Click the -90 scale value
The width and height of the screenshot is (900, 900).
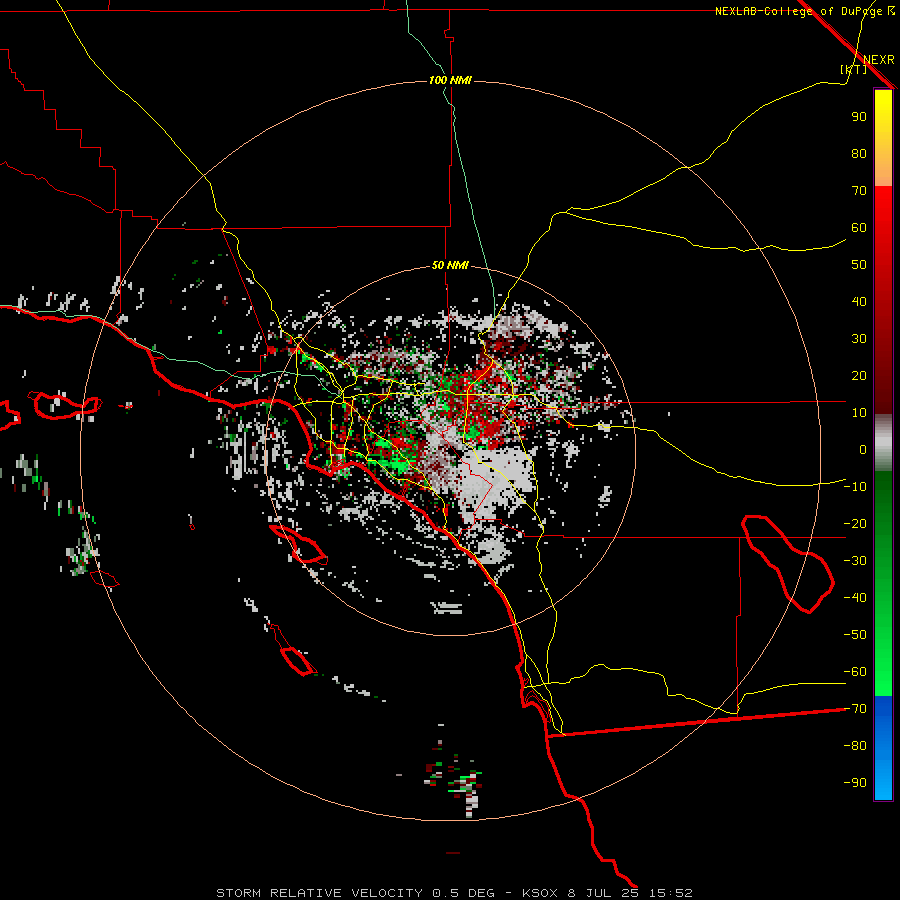click(x=855, y=783)
